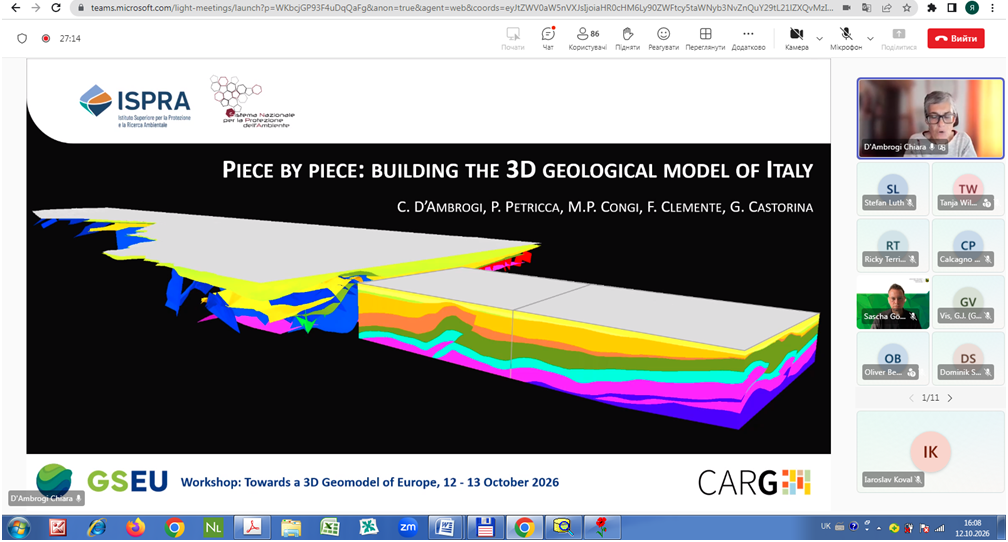The width and height of the screenshot is (1008, 542).
Task: Select Stefan Luth participant tile
Action: pos(892,189)
